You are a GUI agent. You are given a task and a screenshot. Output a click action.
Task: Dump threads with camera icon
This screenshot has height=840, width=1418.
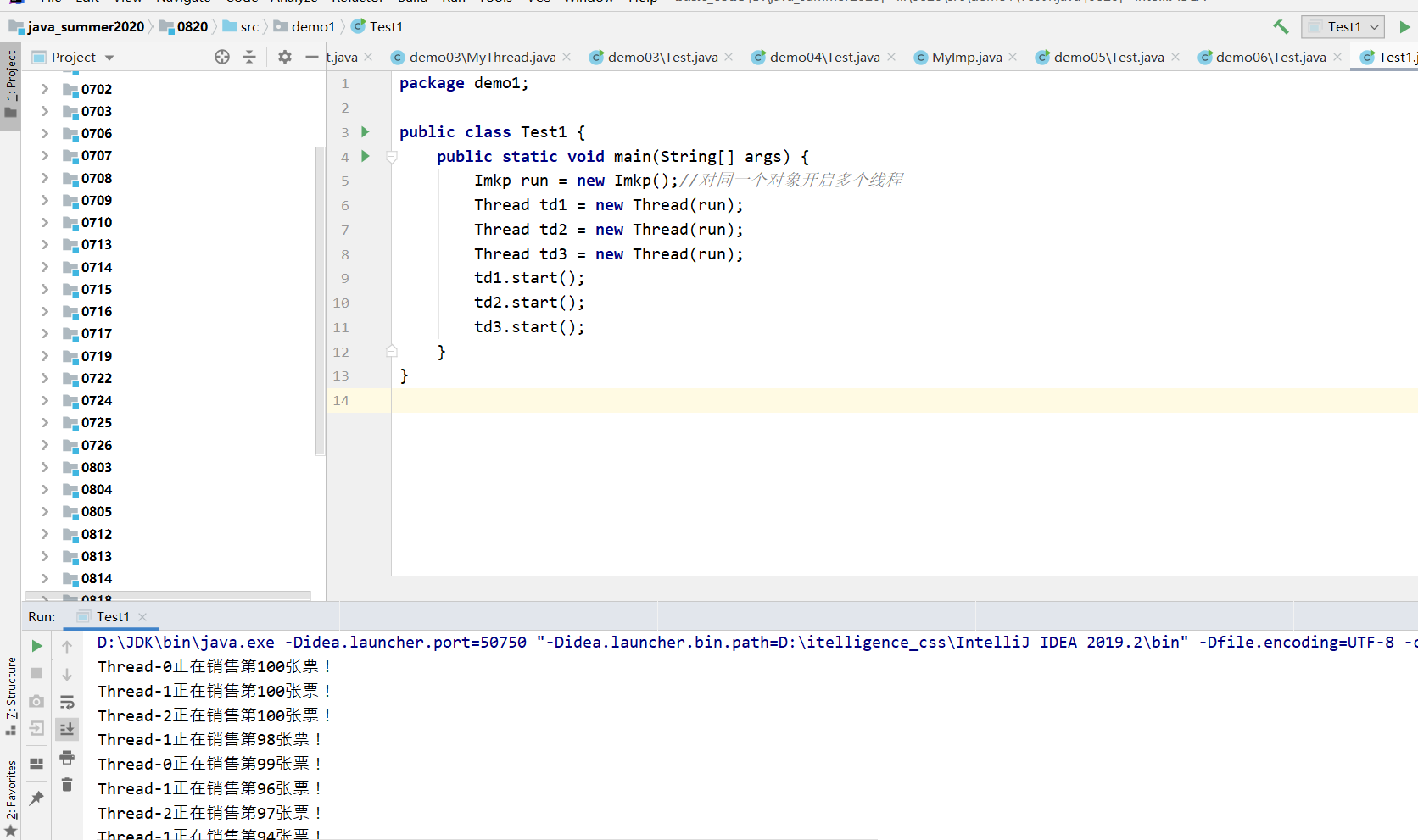coord(36,701)
